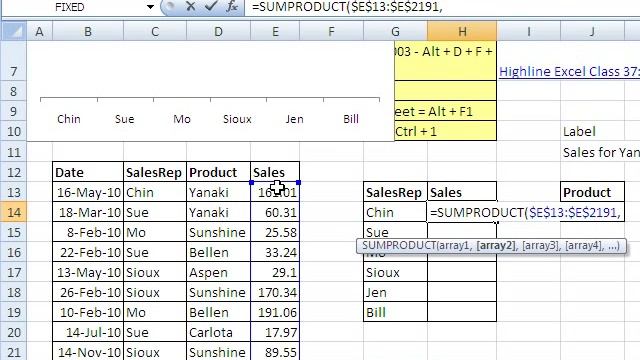Image resolution: width=640 pixels, height=360 pixels.
Task: Open the Insert Function fx dialog
Action: click(232, 7)
